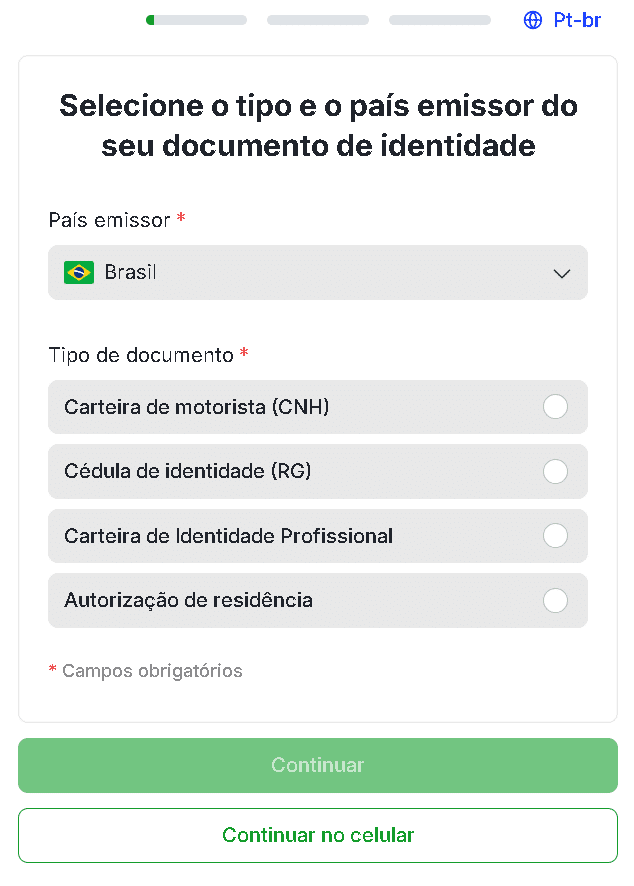Click the Continuar button
The width and height of the screenshot is (634, 886).
click(x=318, y=764)
